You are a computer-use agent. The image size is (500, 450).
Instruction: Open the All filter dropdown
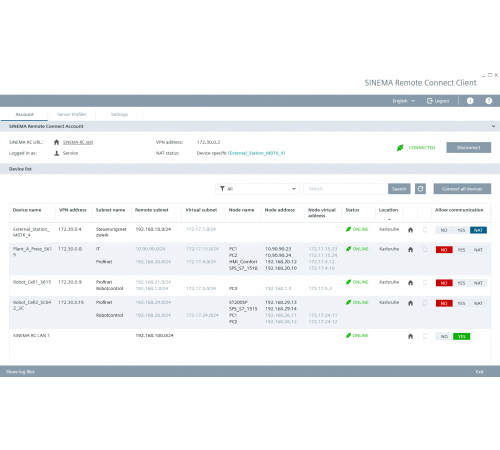pos(258,189)
